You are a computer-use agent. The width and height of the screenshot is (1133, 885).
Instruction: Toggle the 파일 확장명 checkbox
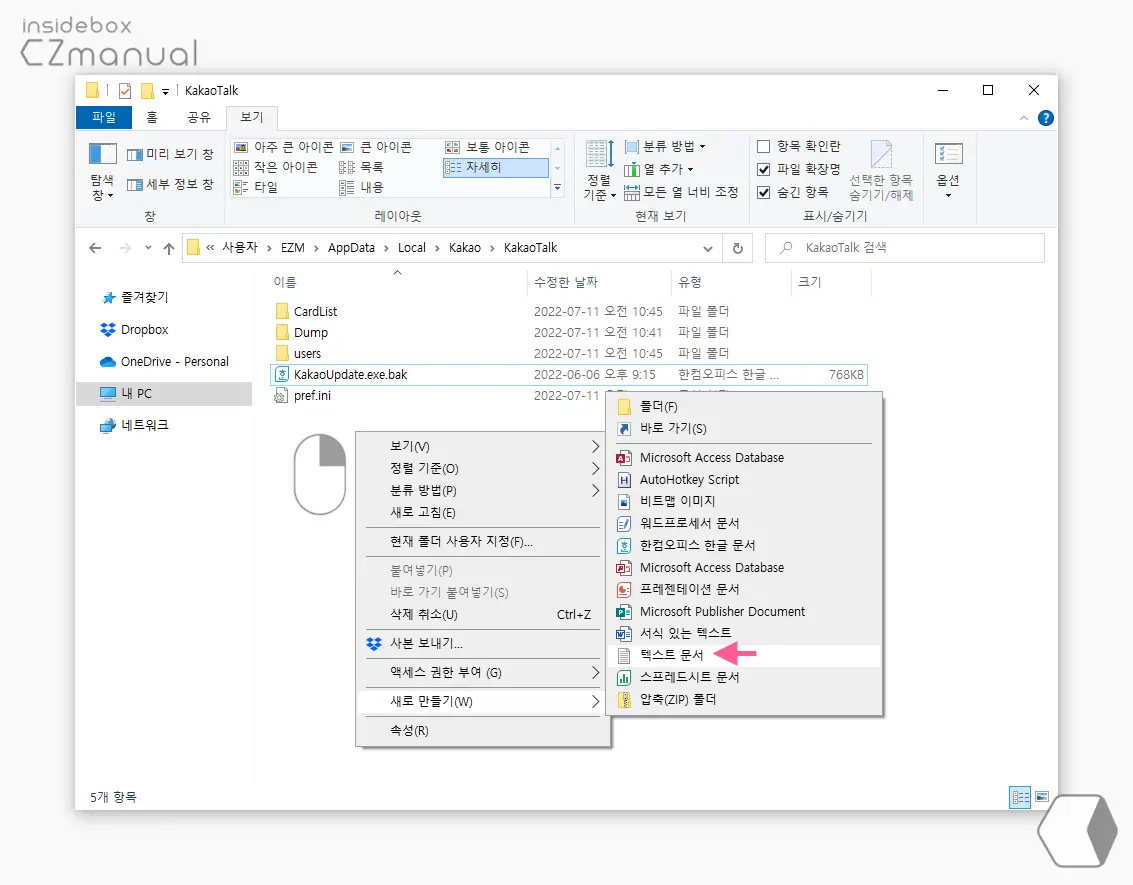coord(765,167)
